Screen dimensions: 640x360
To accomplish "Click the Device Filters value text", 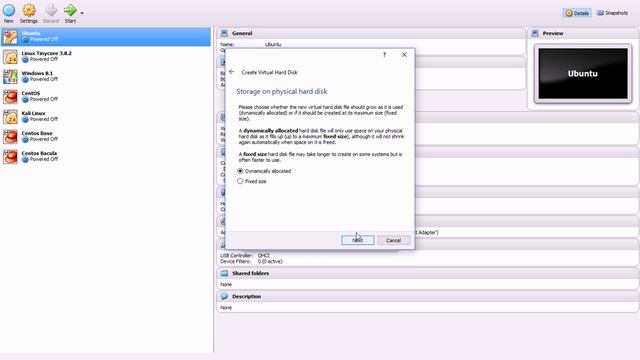I will (x=270, y=261).
